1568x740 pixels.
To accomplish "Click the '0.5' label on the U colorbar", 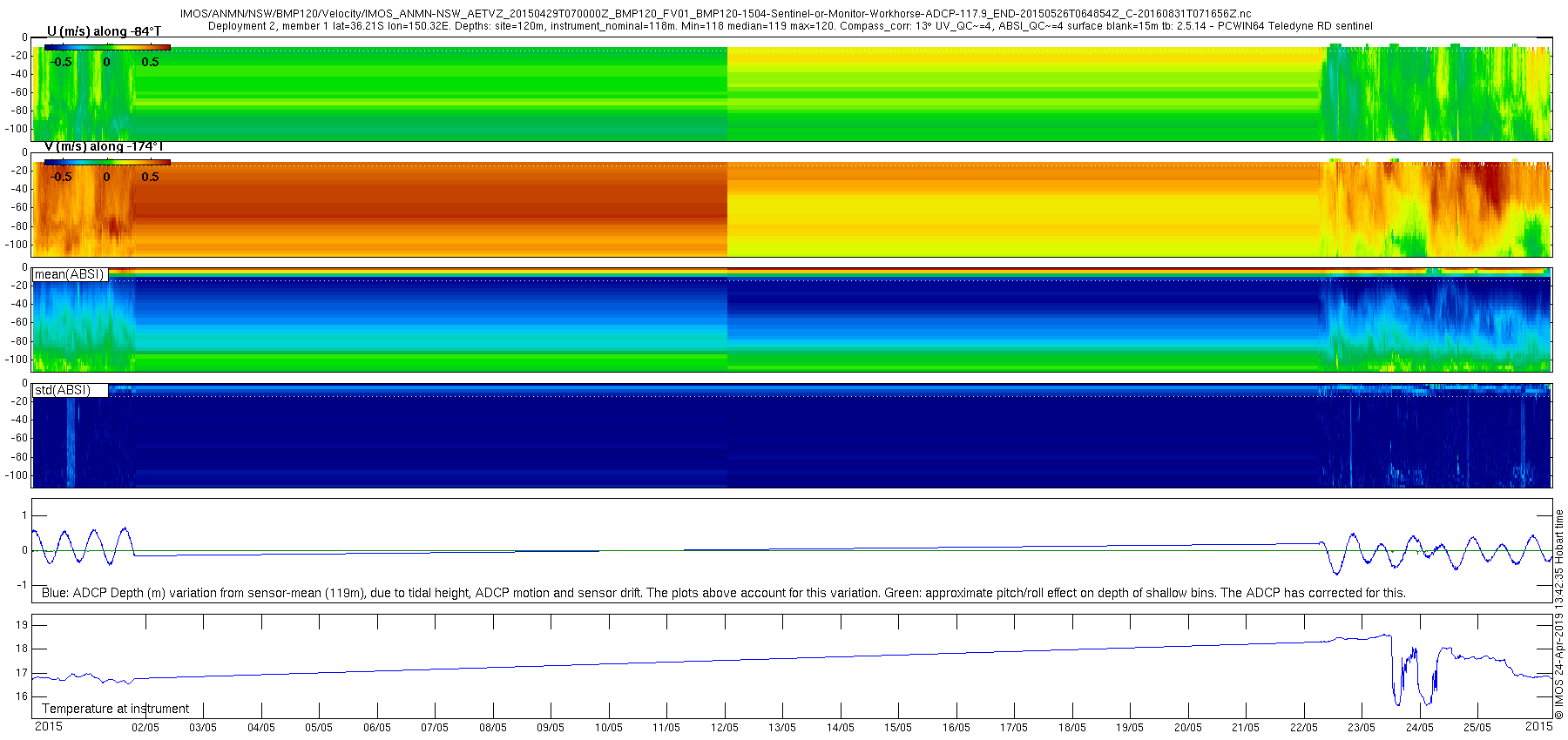I will pos(151,62).
